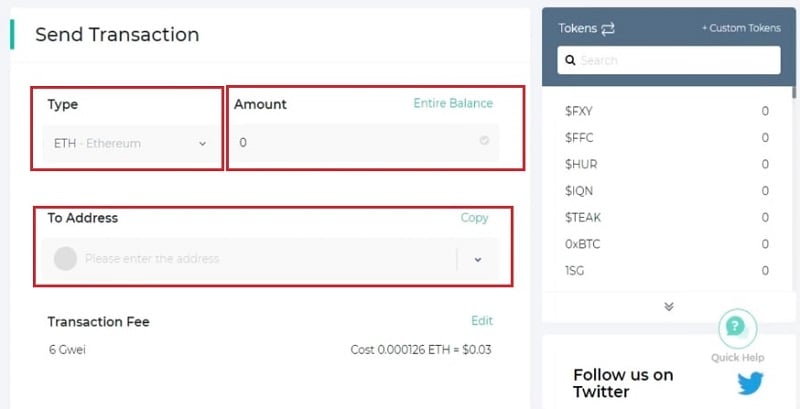This screenshot has height=409, width=800.
Task: Click the search magnifier icon in Tokens
Action: click(570, 60)
